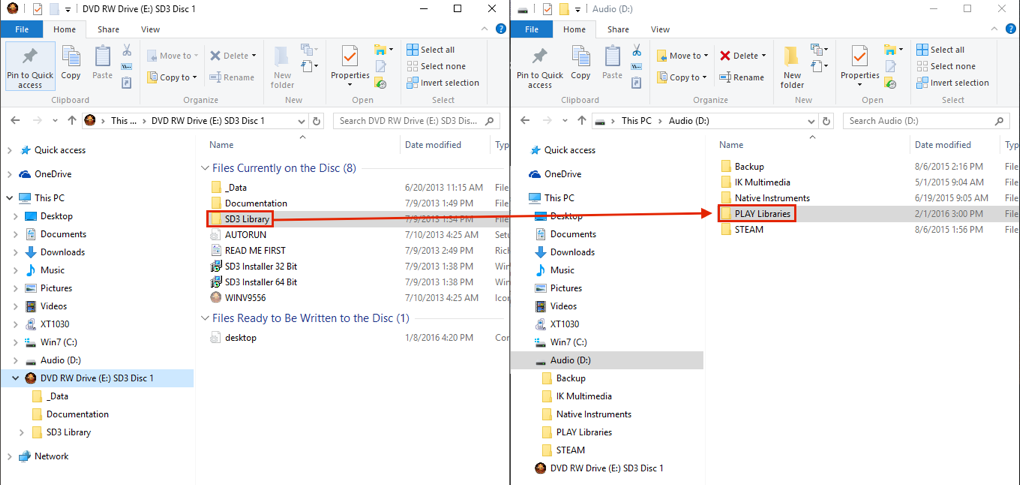This screenshot has height=485, width=1020.
Task: Open address bar dropdown in Audio (D:) window
Action: click(811, 121)
